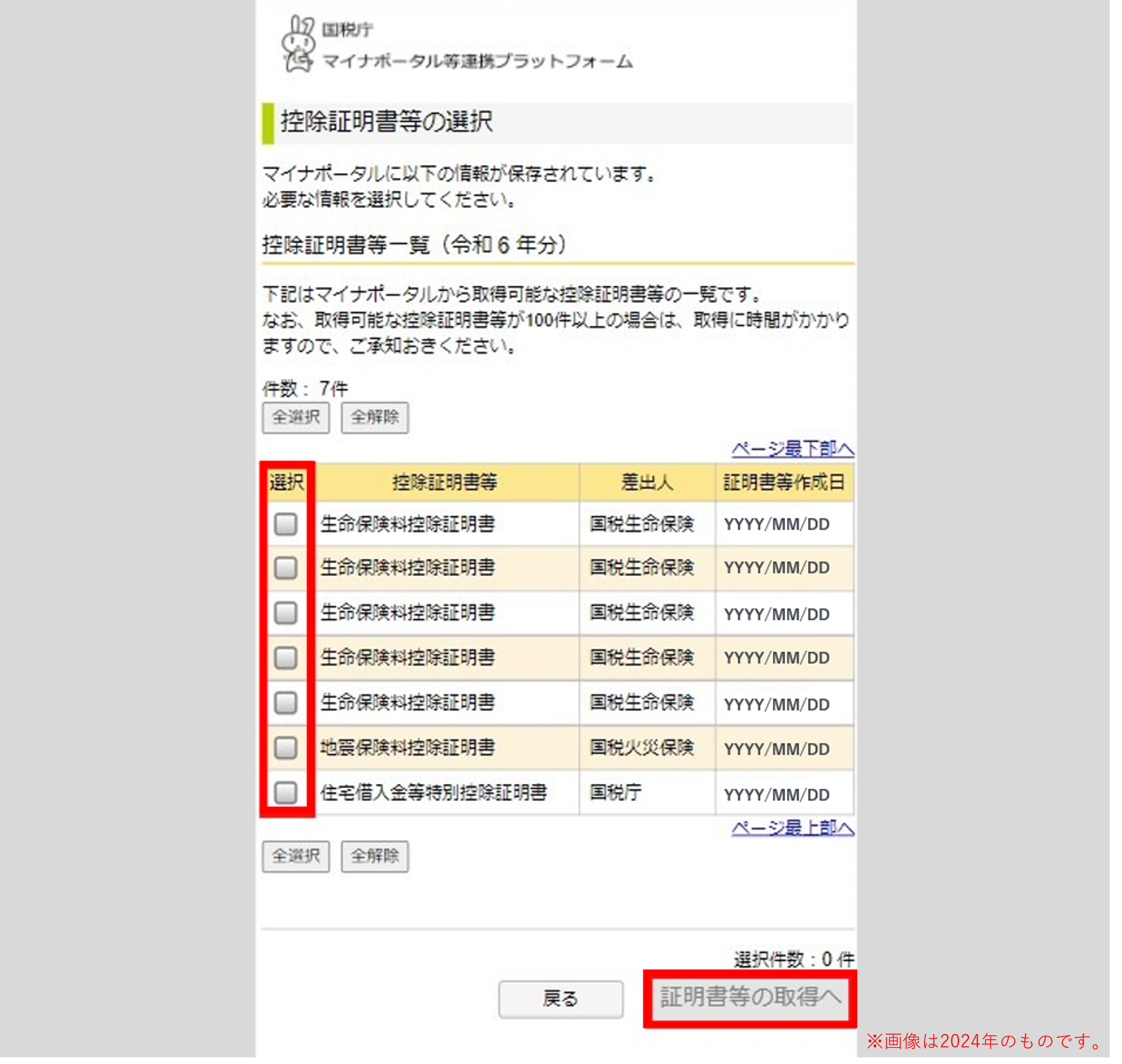Click the lower 全解除 button
Image resolution: width=1122 pixels, height=1064 pixels.
point(374,856)
